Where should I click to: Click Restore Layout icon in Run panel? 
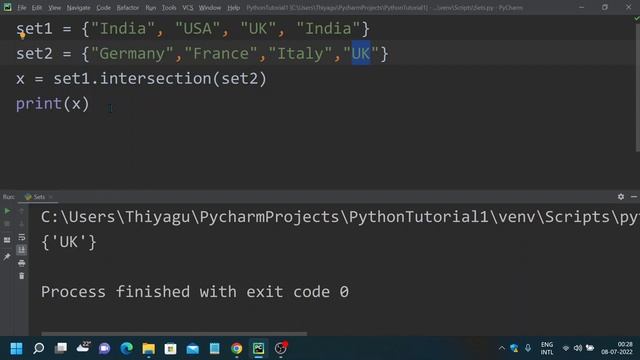click(7, 240)
